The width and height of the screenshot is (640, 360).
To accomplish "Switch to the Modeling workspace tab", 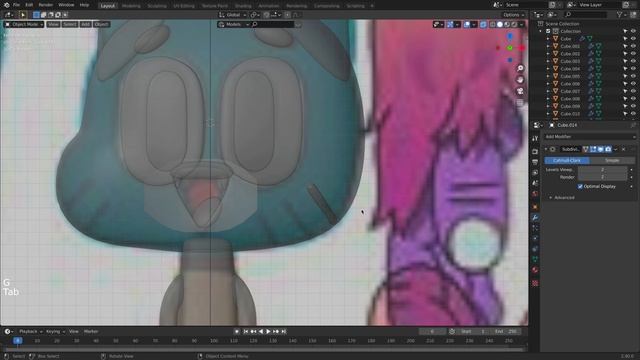I will pyautogui.click(x=131, y=6).
